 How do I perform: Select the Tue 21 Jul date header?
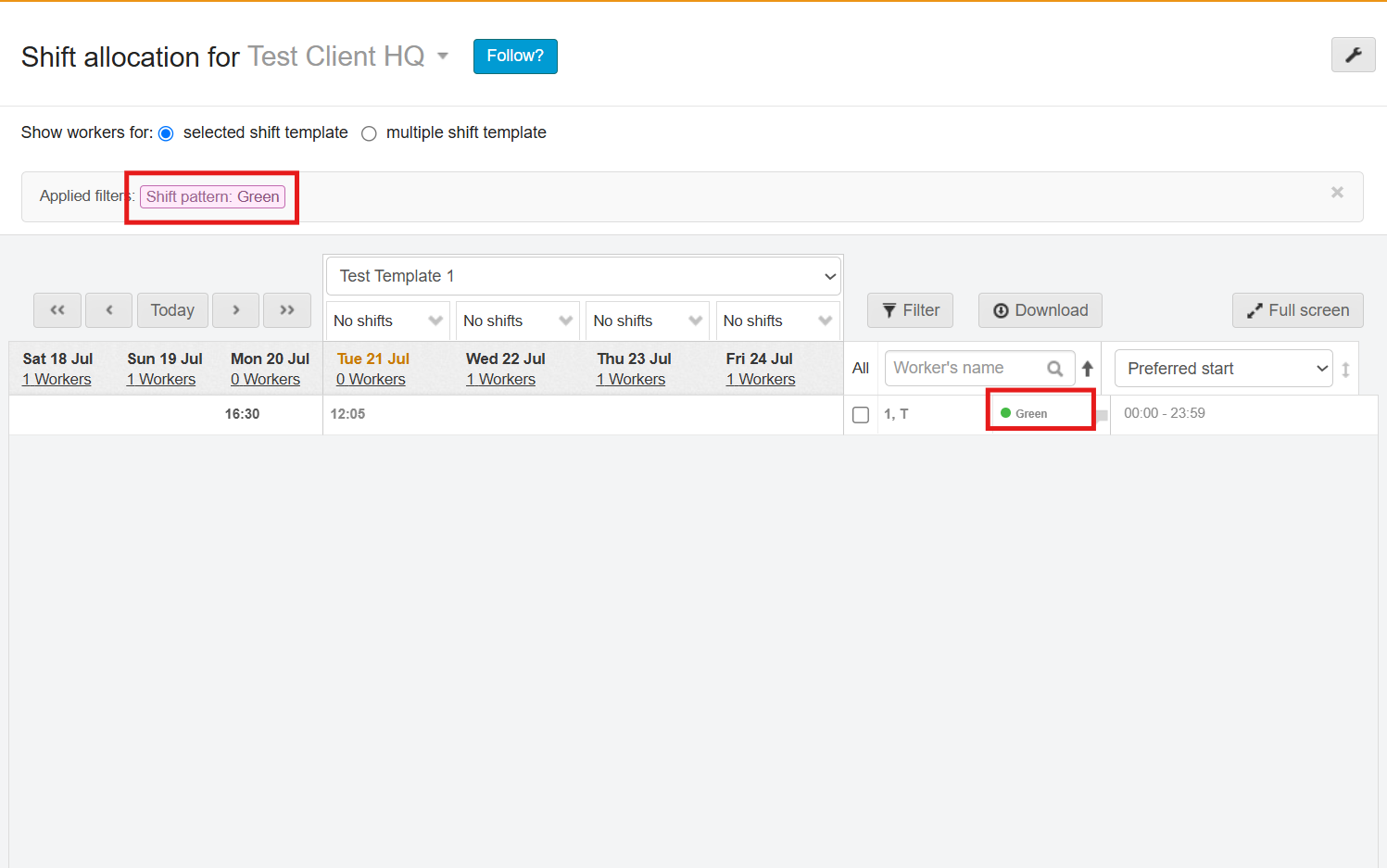click(x=373, y=359)
